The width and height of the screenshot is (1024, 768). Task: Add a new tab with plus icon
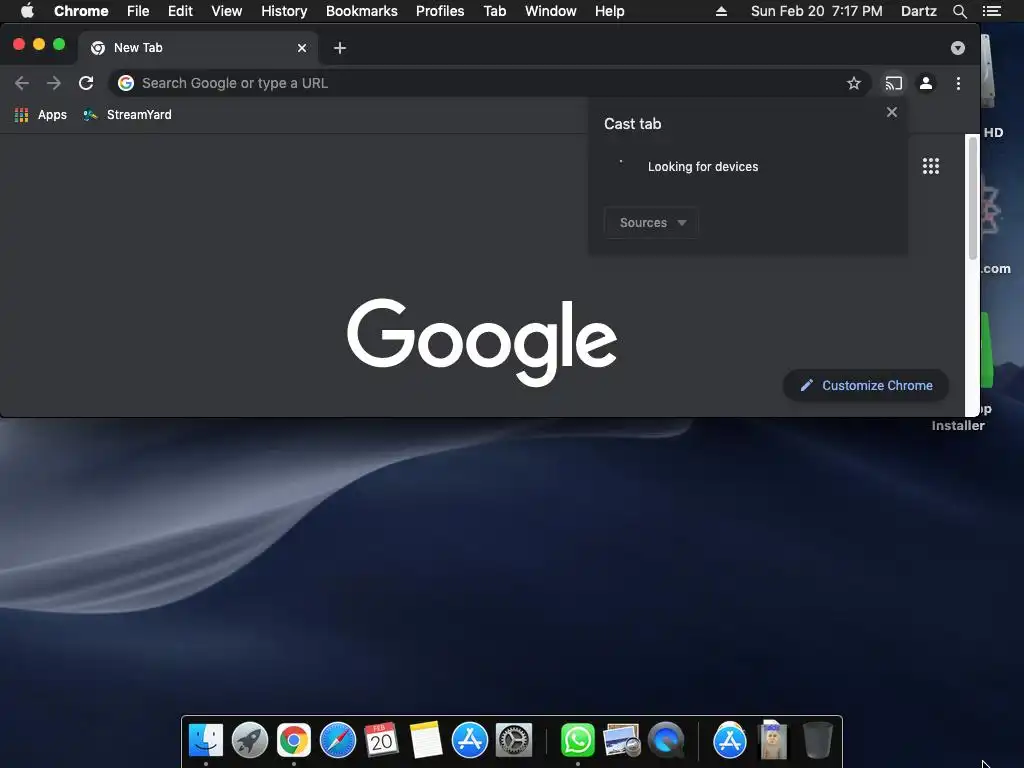[340, 48]
